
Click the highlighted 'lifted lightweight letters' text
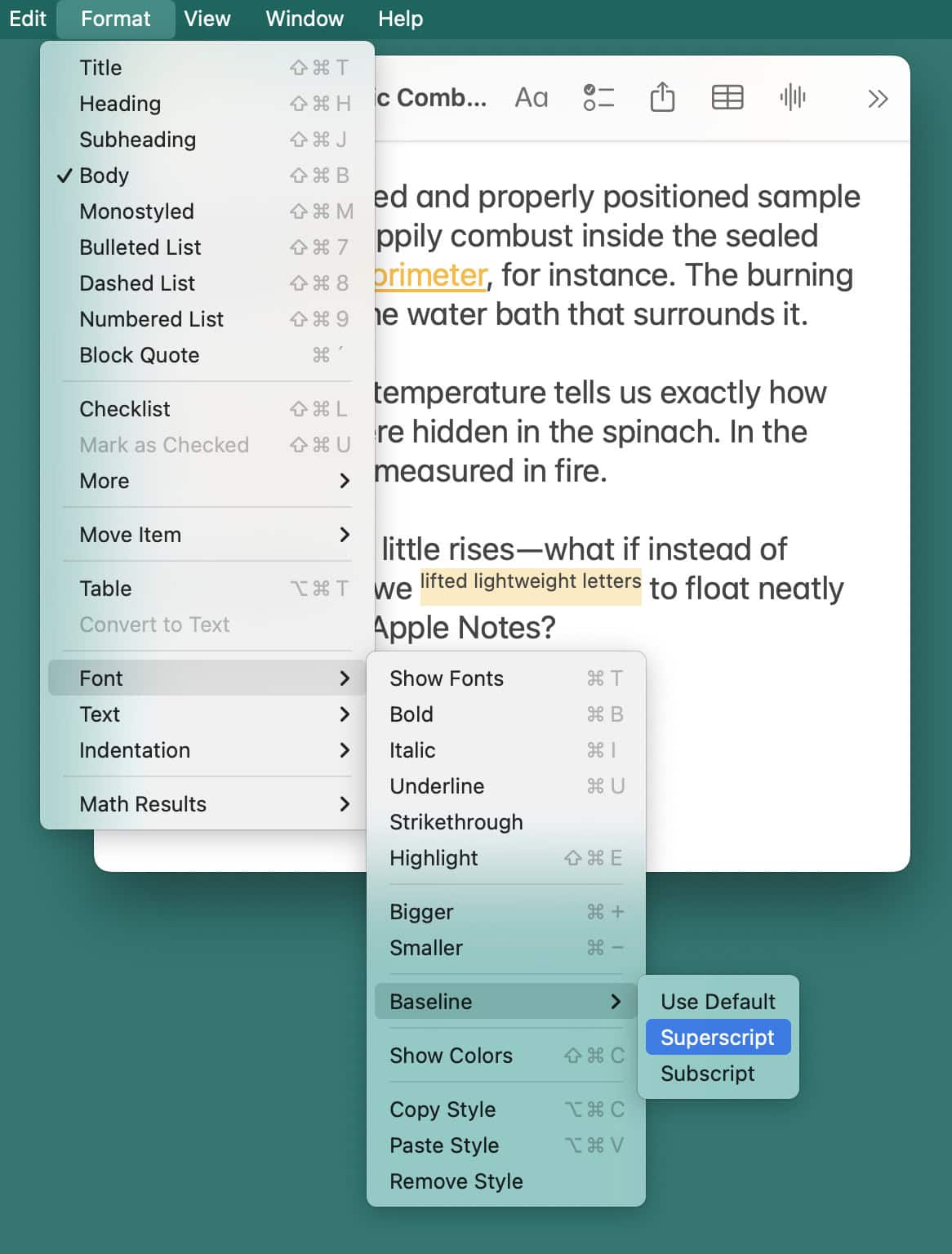[531, 583]
